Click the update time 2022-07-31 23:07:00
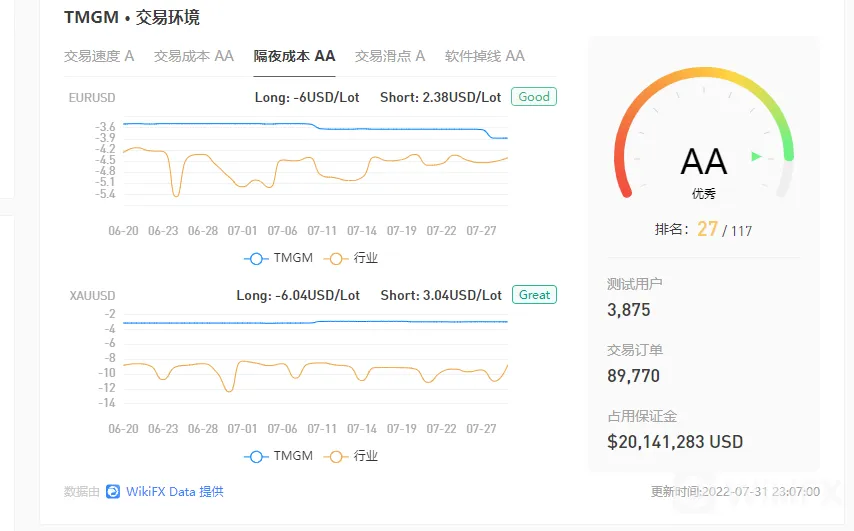Image resolution: width=854 pixels, height=531 pixels. (761, 492)
